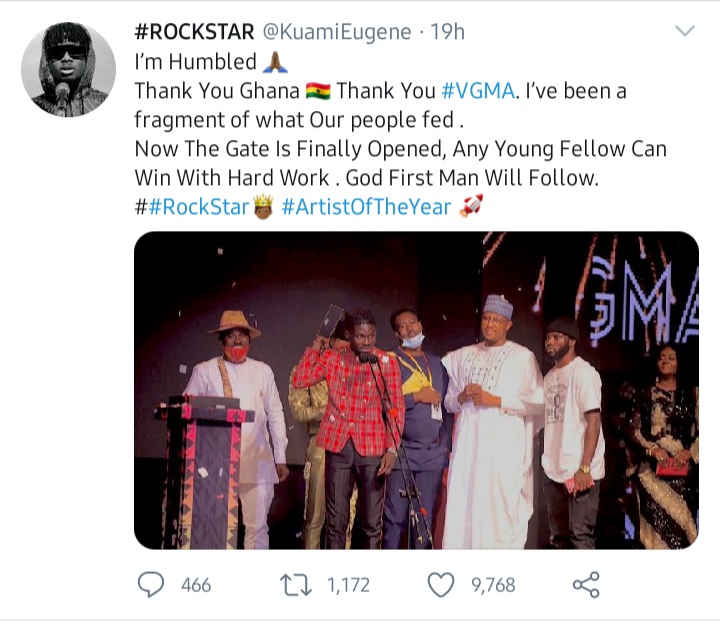Open the #ArtistOfTheYear hashtag
Image resolution: width=720 pixels, height=627 pixels.
366,207
